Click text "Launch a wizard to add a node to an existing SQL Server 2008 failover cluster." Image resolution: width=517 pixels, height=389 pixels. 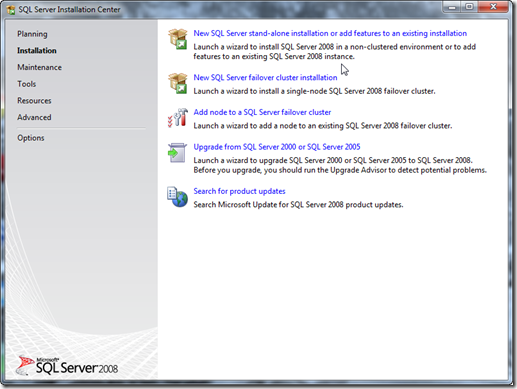(323, 126)
